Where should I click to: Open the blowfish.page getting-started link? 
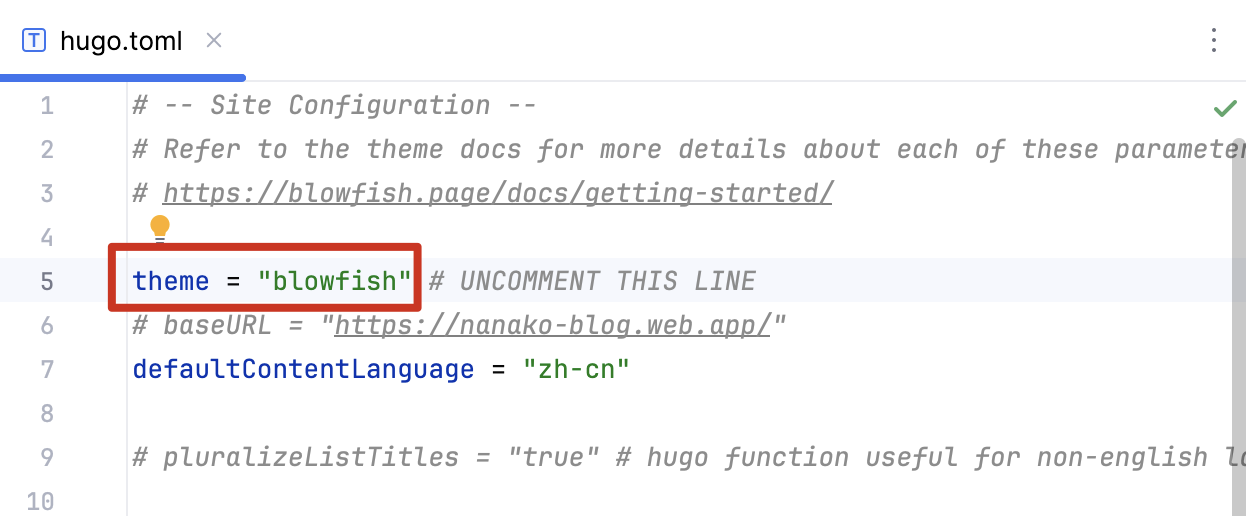point(497,193)
